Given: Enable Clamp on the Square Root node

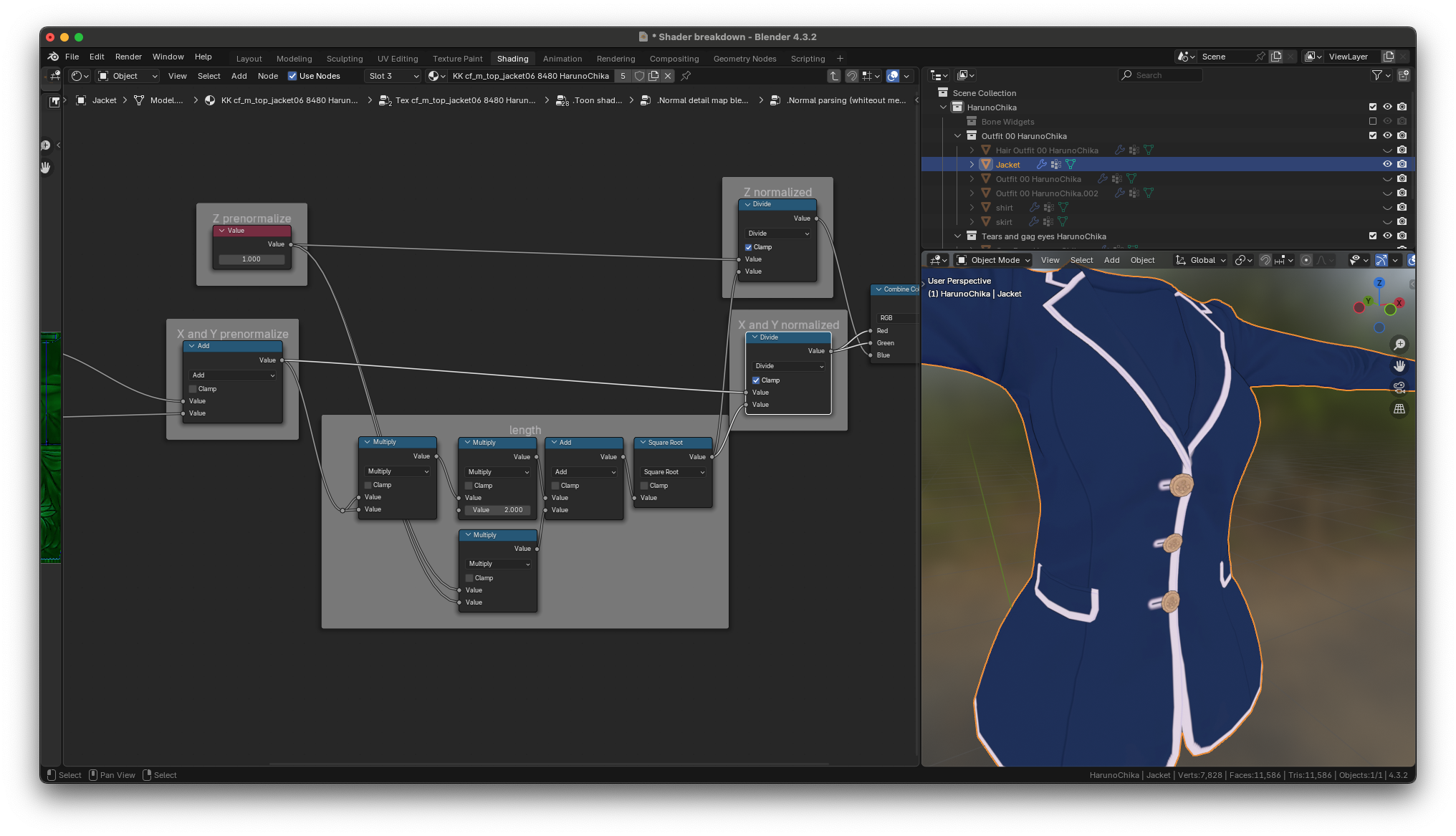Looking at the screenshot, I should 644,486.
